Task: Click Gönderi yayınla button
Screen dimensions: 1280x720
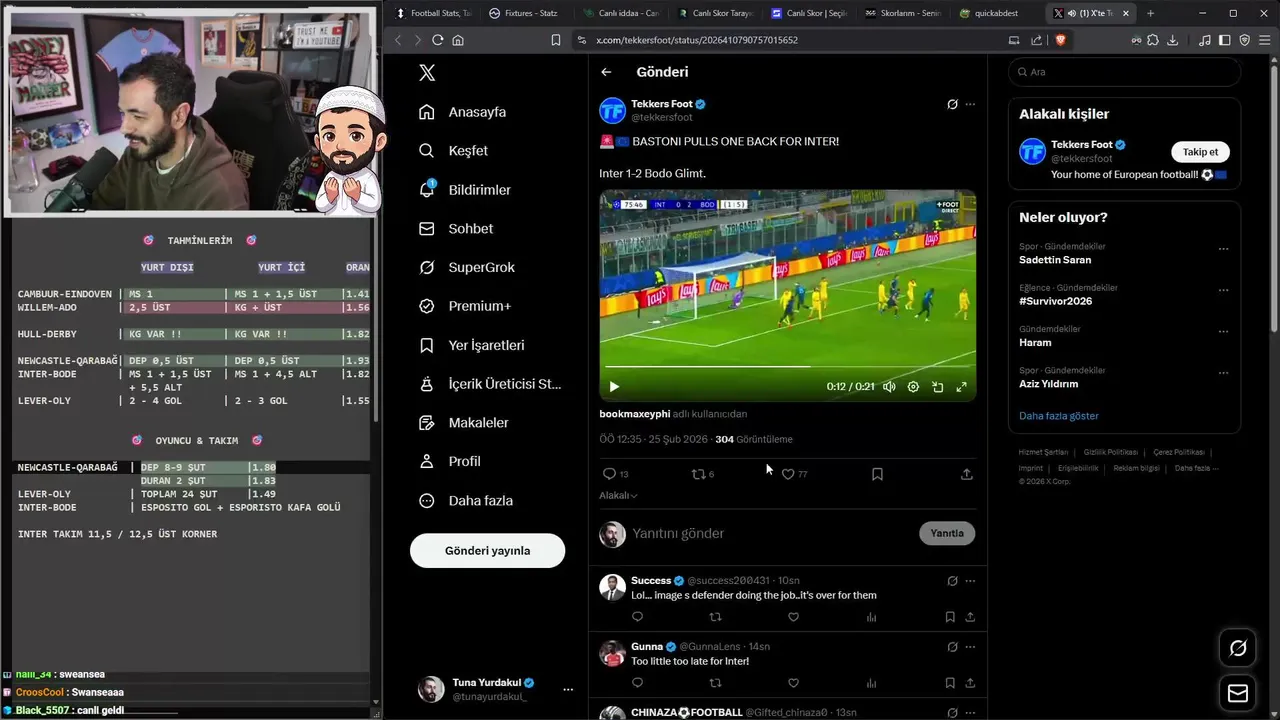Action: [x=487, y=551]
